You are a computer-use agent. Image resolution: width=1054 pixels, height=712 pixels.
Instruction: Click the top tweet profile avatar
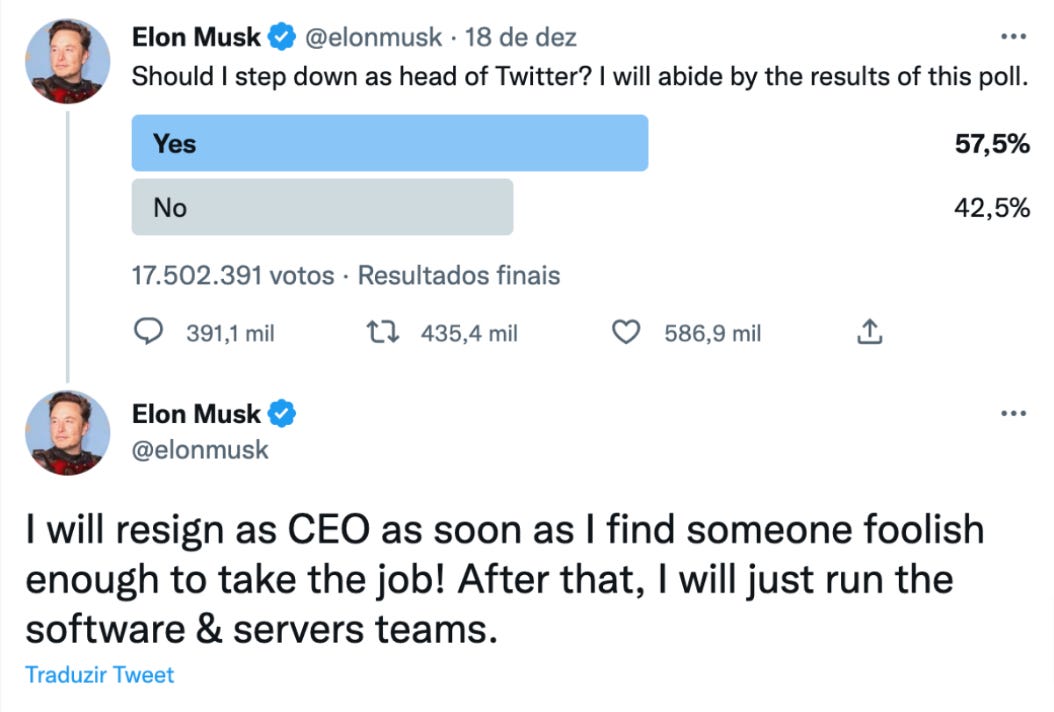click(x=68, y=58)
